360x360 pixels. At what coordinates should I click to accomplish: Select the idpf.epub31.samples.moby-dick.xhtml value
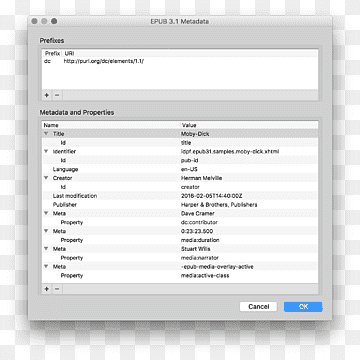coord(230,151)
